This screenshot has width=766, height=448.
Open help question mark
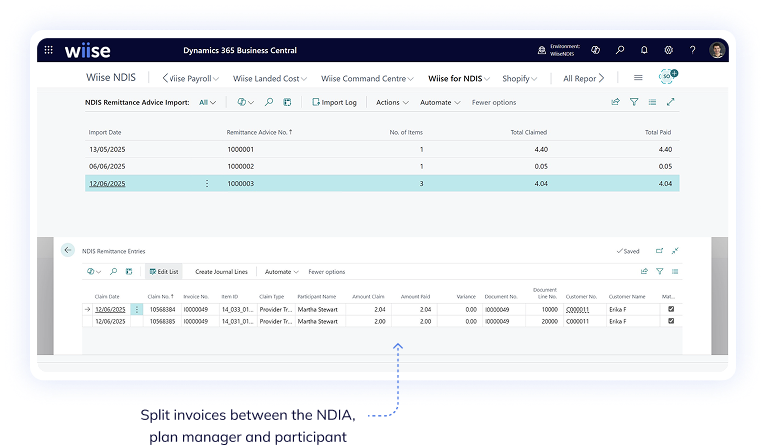pyautogui.click(x=692, y=50)
